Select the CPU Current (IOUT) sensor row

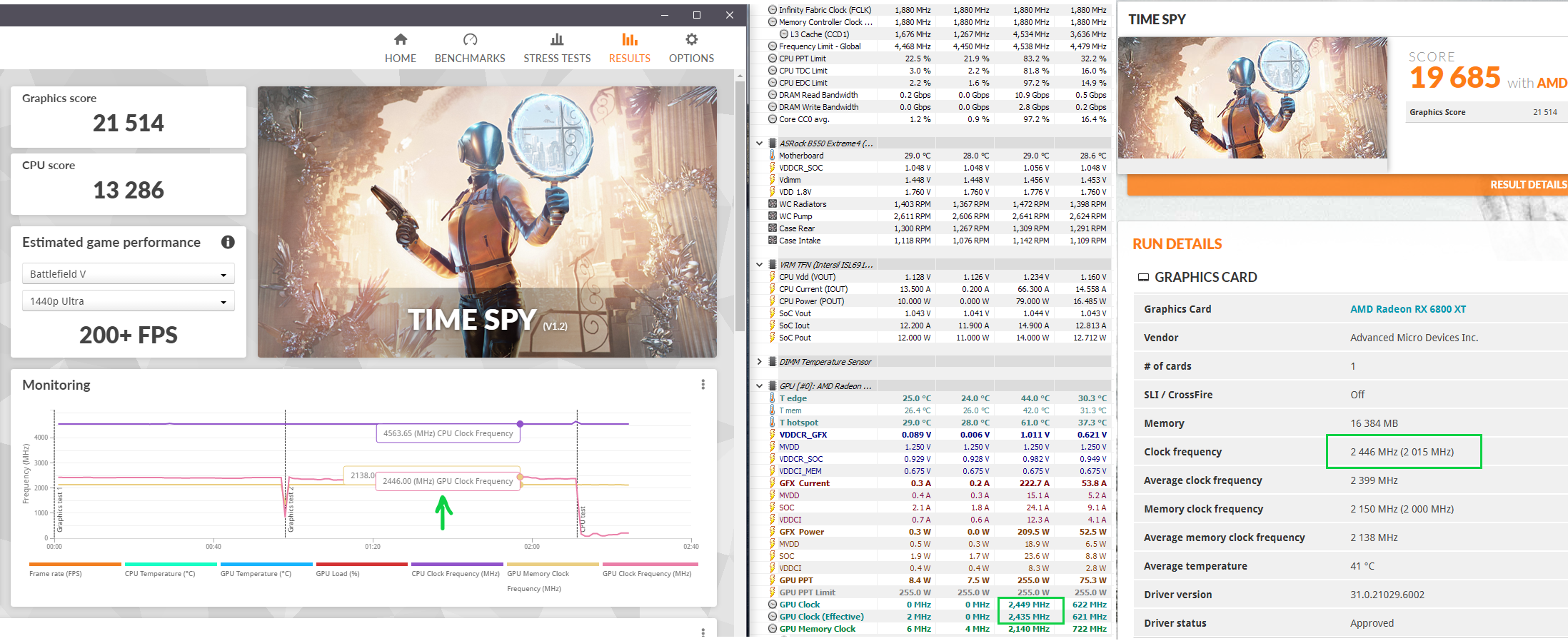click(938, 289)
